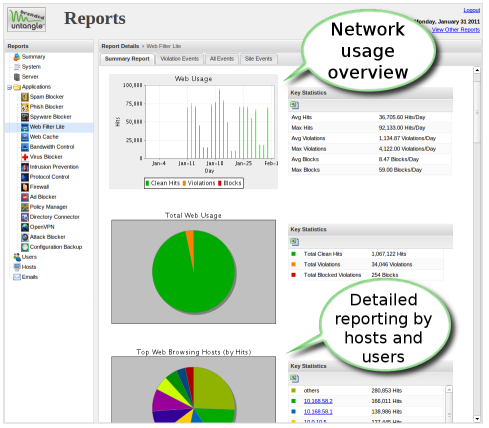Open the Spam Blocker report icon
489x428 pixels.
click(x=25, y=97)
